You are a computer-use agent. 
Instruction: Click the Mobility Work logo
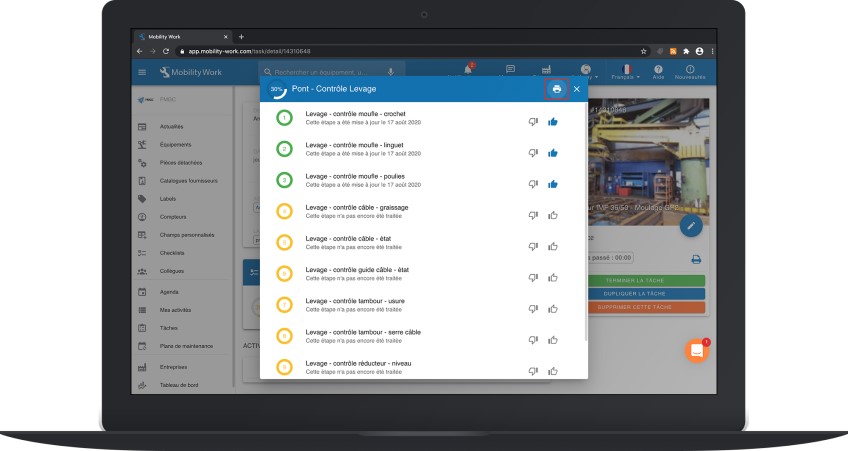190,72
